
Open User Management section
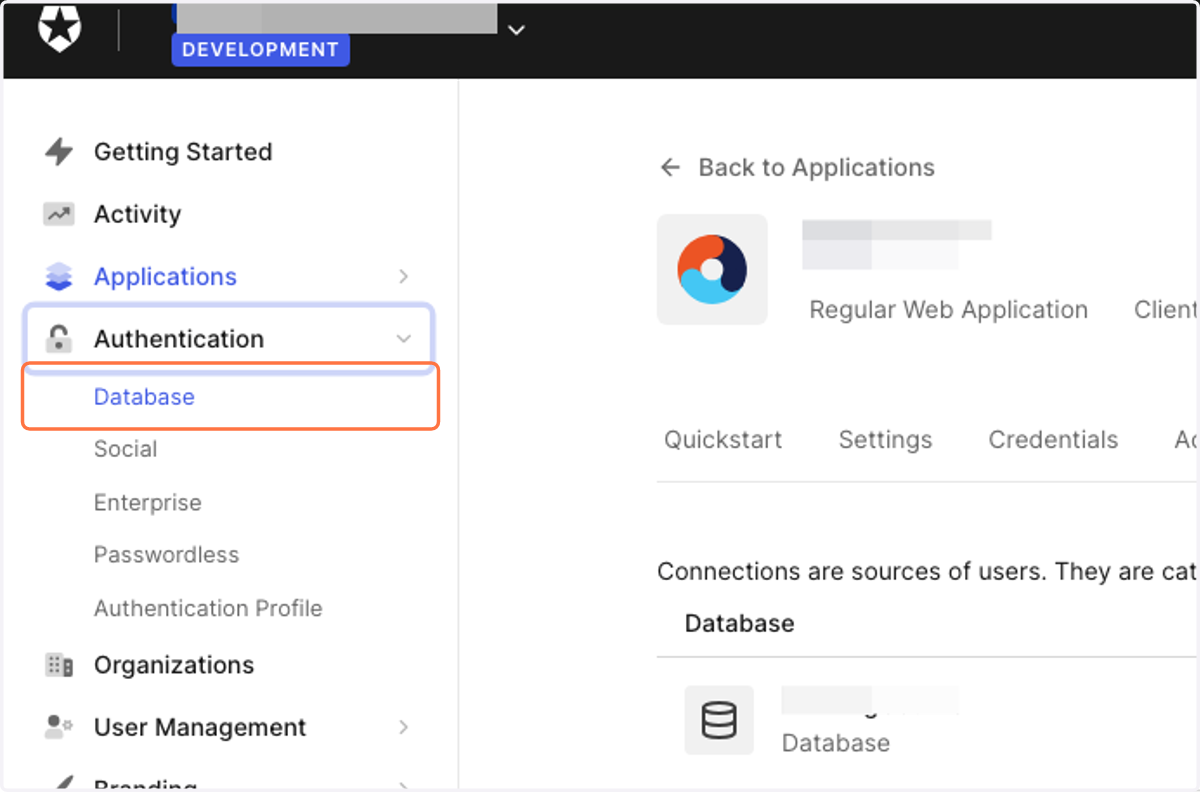pos(200,727)
